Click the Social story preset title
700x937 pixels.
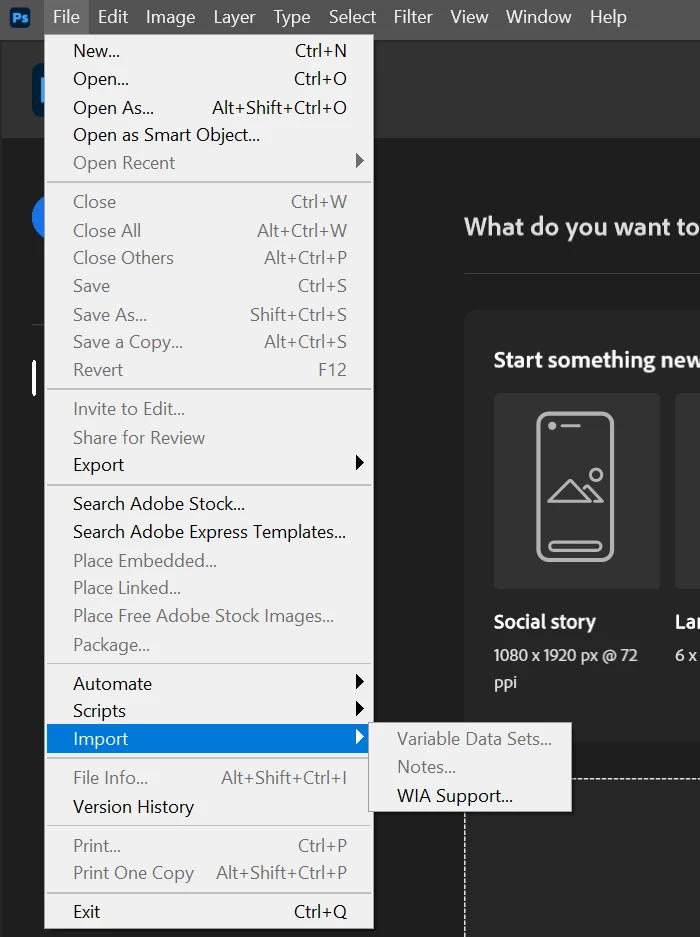click(545, 622)
